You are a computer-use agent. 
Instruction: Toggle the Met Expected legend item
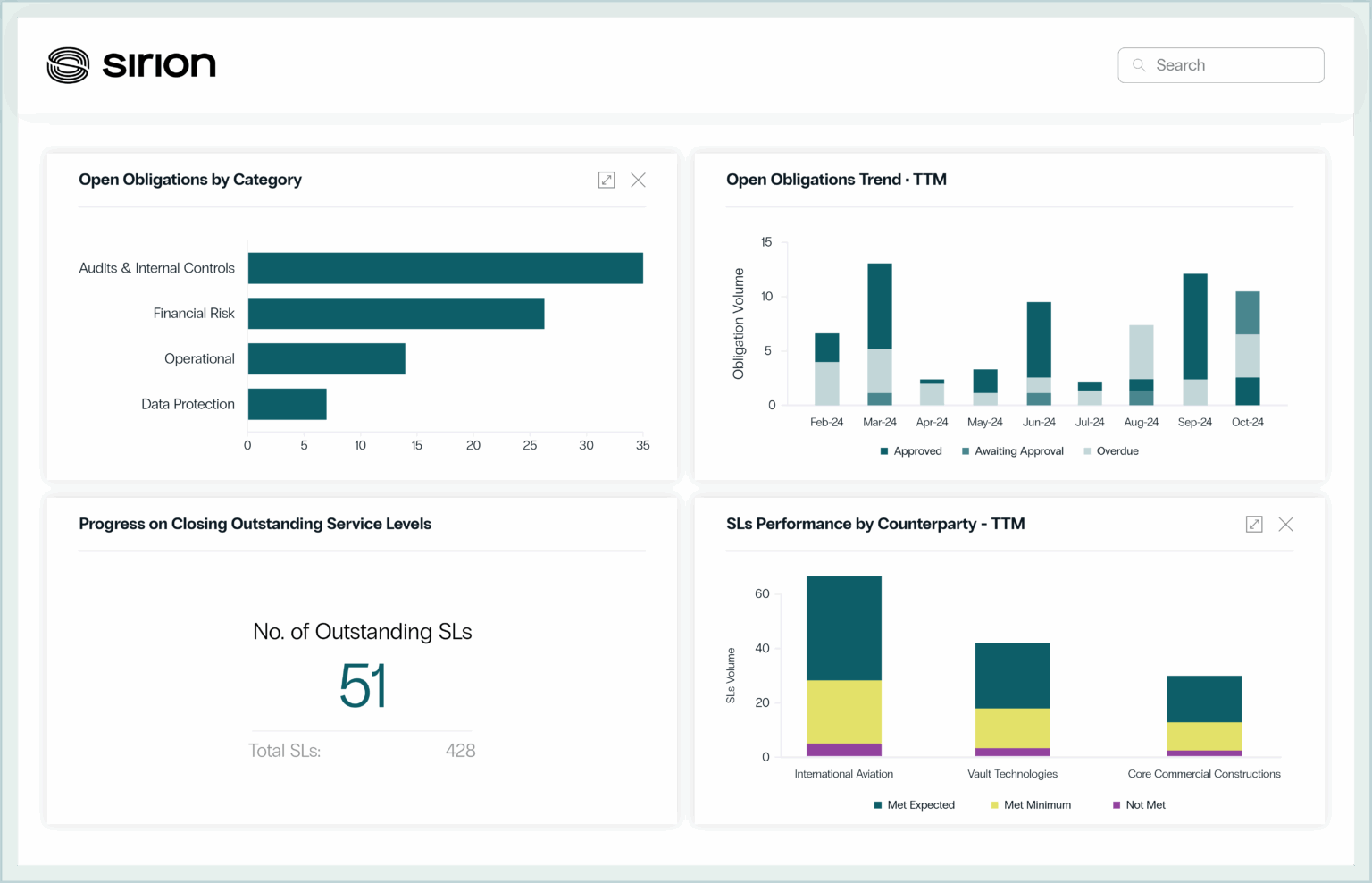click(915, 805)
